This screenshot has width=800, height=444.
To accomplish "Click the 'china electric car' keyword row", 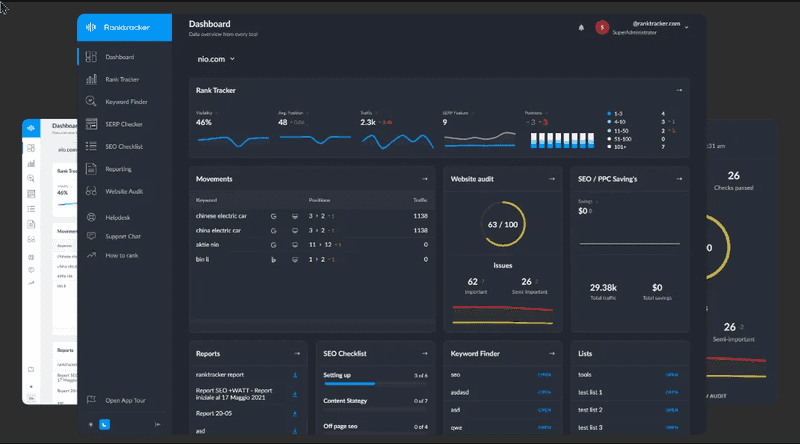I will tap(312, 231).
